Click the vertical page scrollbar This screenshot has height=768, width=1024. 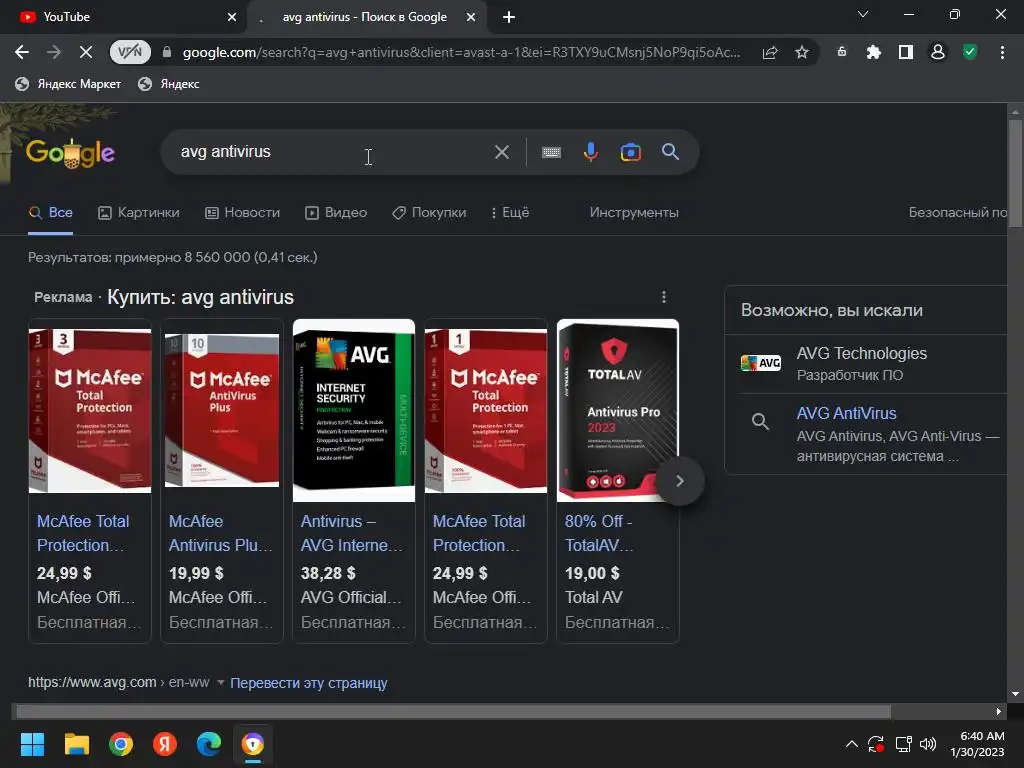(x=1015, y=173)
